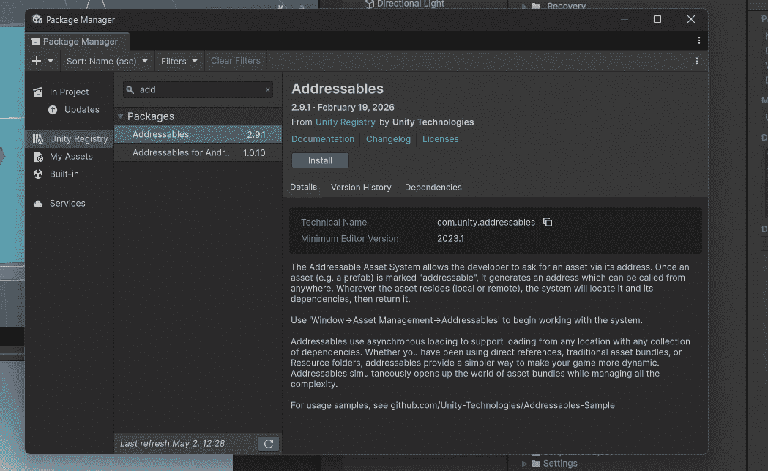The image size is (768, 471).
Task: Click the Minimum Editor Version value 2023.1
Action: click(x=451, y=238)
